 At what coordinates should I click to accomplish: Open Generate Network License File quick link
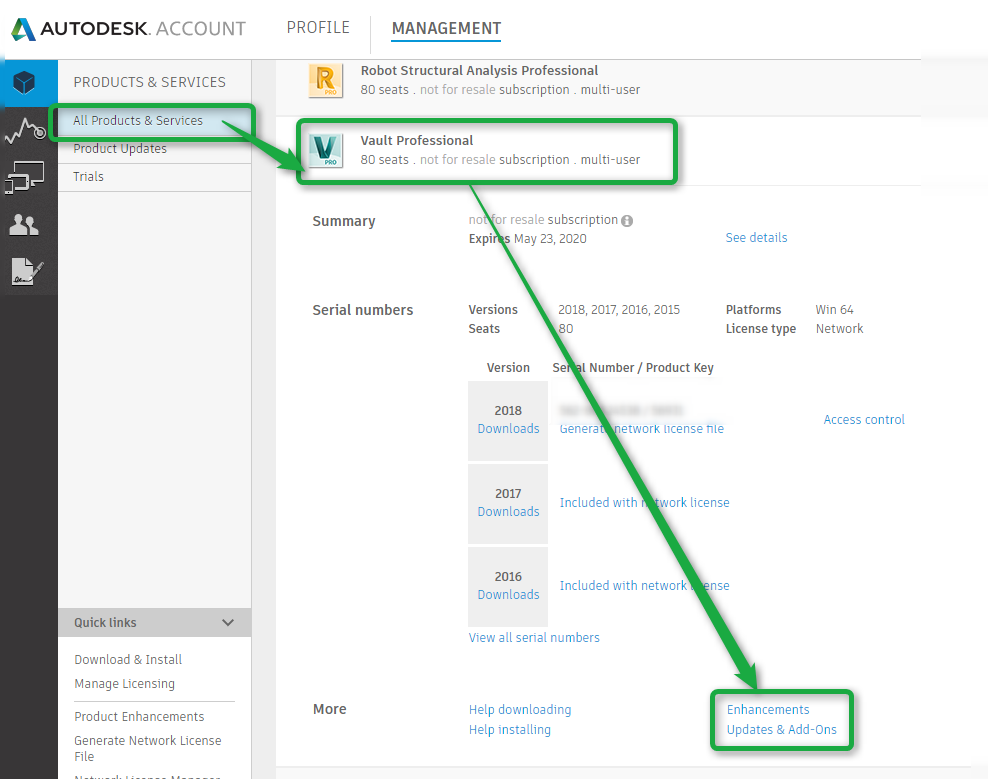147,748
